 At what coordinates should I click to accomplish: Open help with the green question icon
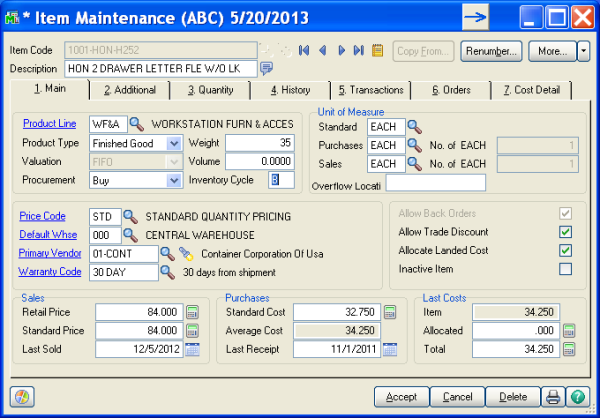[577, 396]
